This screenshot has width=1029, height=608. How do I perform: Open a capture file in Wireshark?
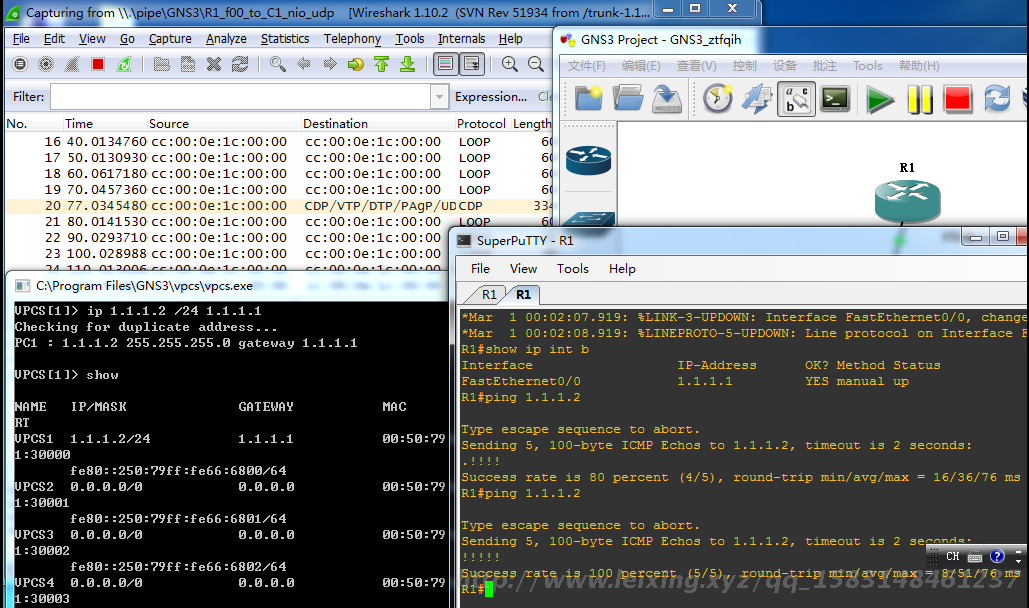[161, 64]
